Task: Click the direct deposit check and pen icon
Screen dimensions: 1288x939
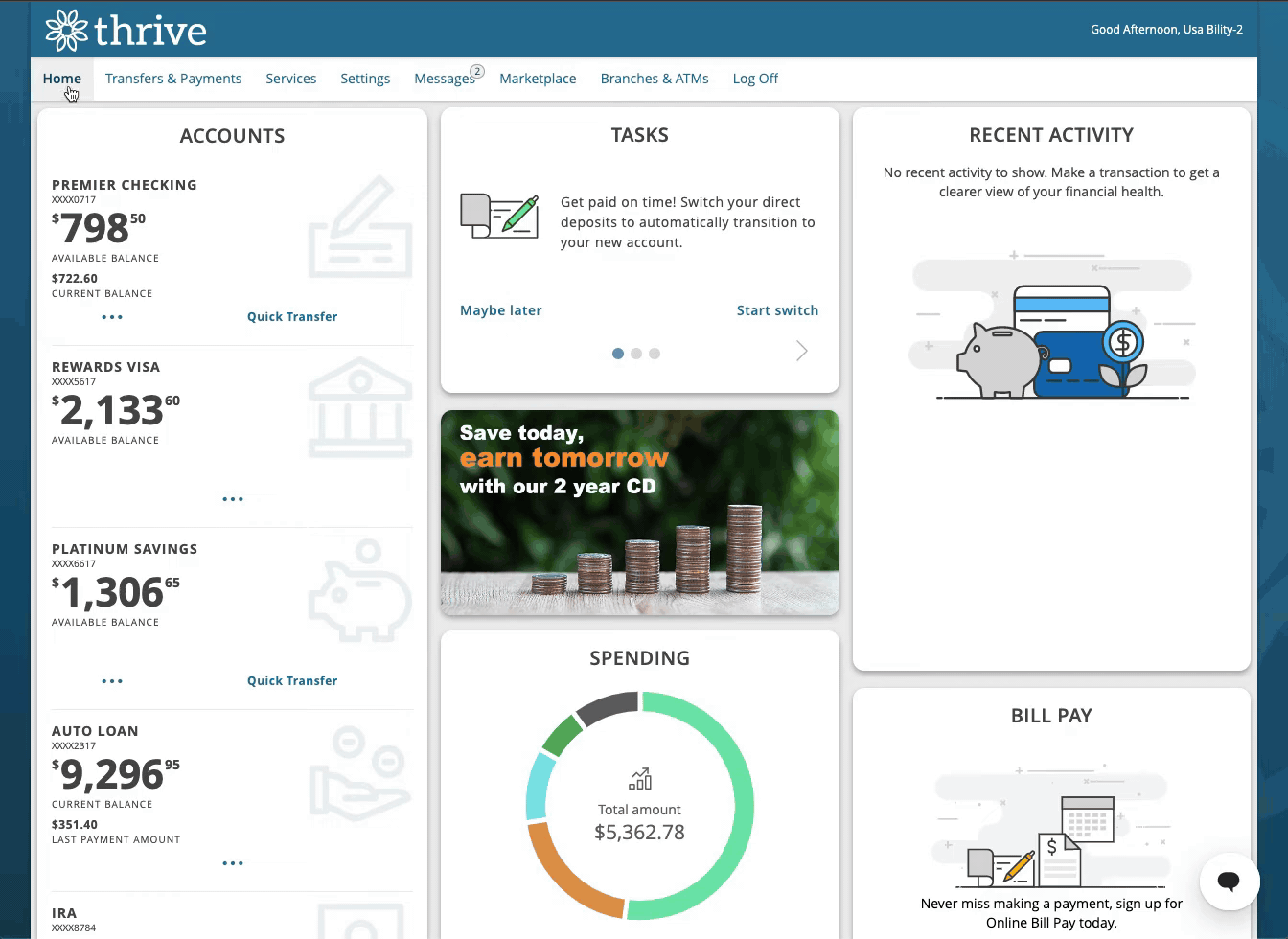Action: coord(499,216)
